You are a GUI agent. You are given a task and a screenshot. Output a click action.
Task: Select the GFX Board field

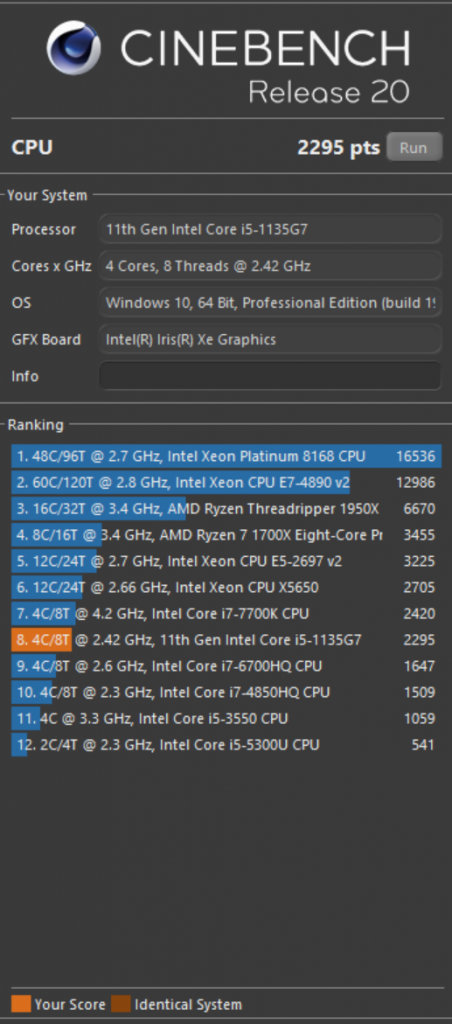pos(270,339)
